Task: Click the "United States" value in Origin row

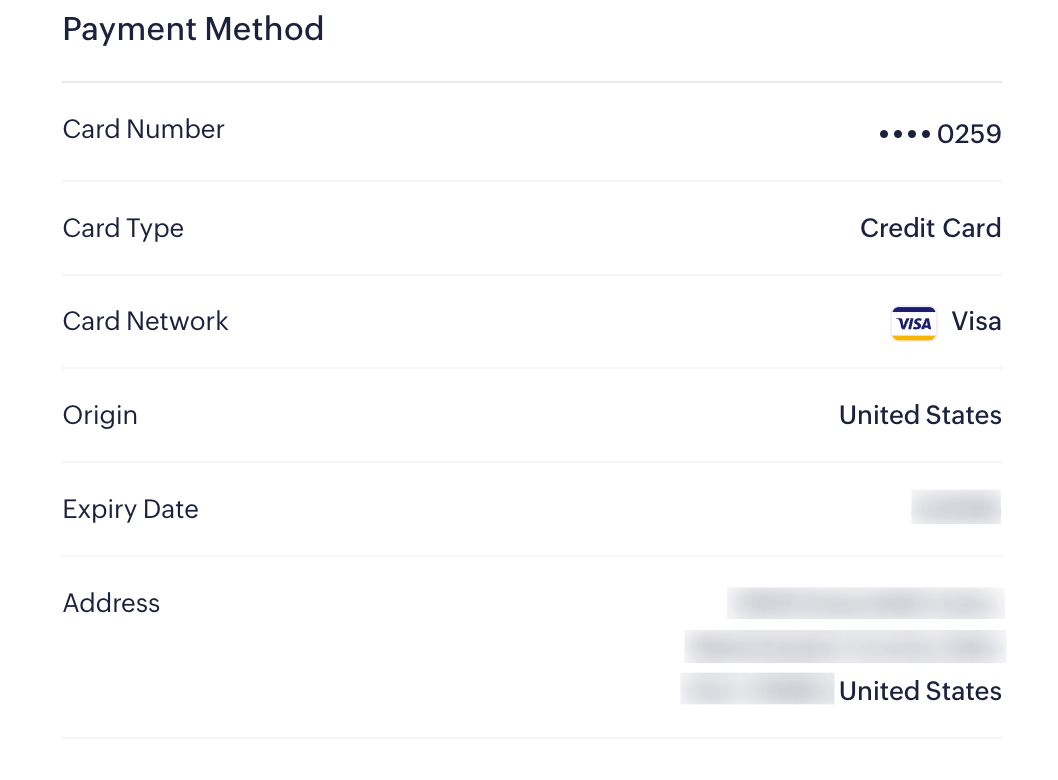Action: 920,415
